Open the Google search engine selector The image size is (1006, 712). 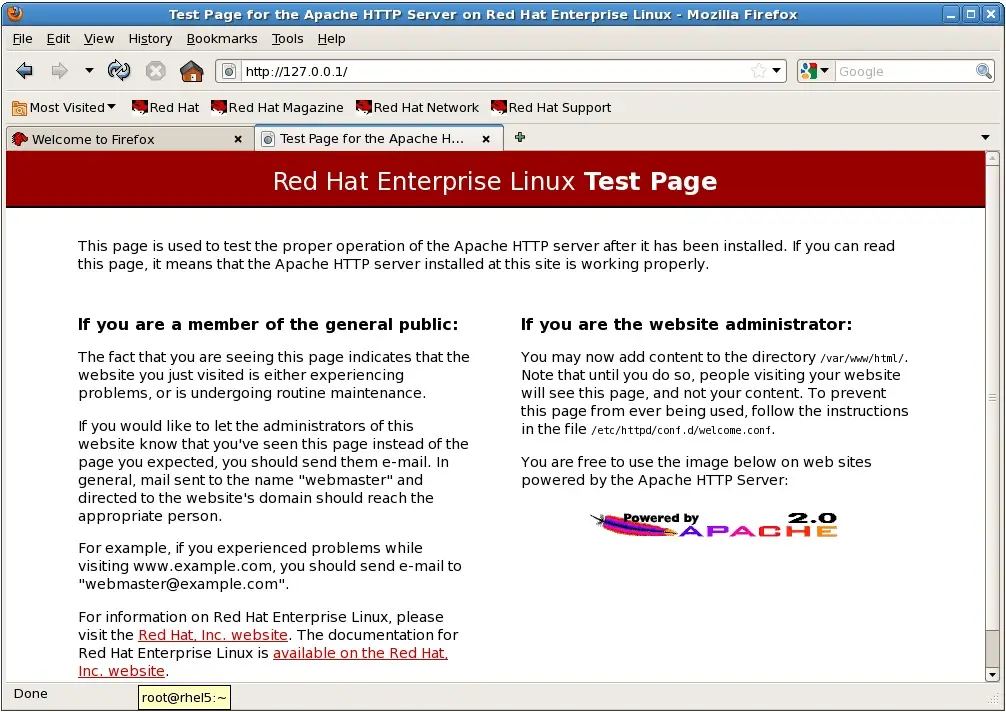point(815,71)
